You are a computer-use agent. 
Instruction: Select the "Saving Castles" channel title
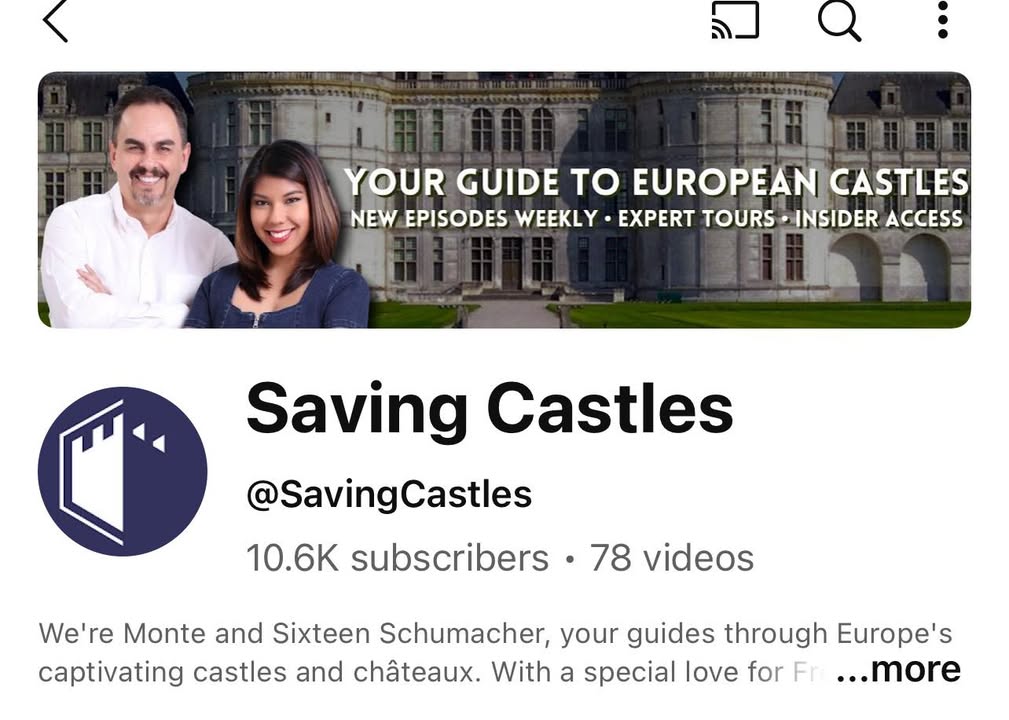tap(490, 410)
